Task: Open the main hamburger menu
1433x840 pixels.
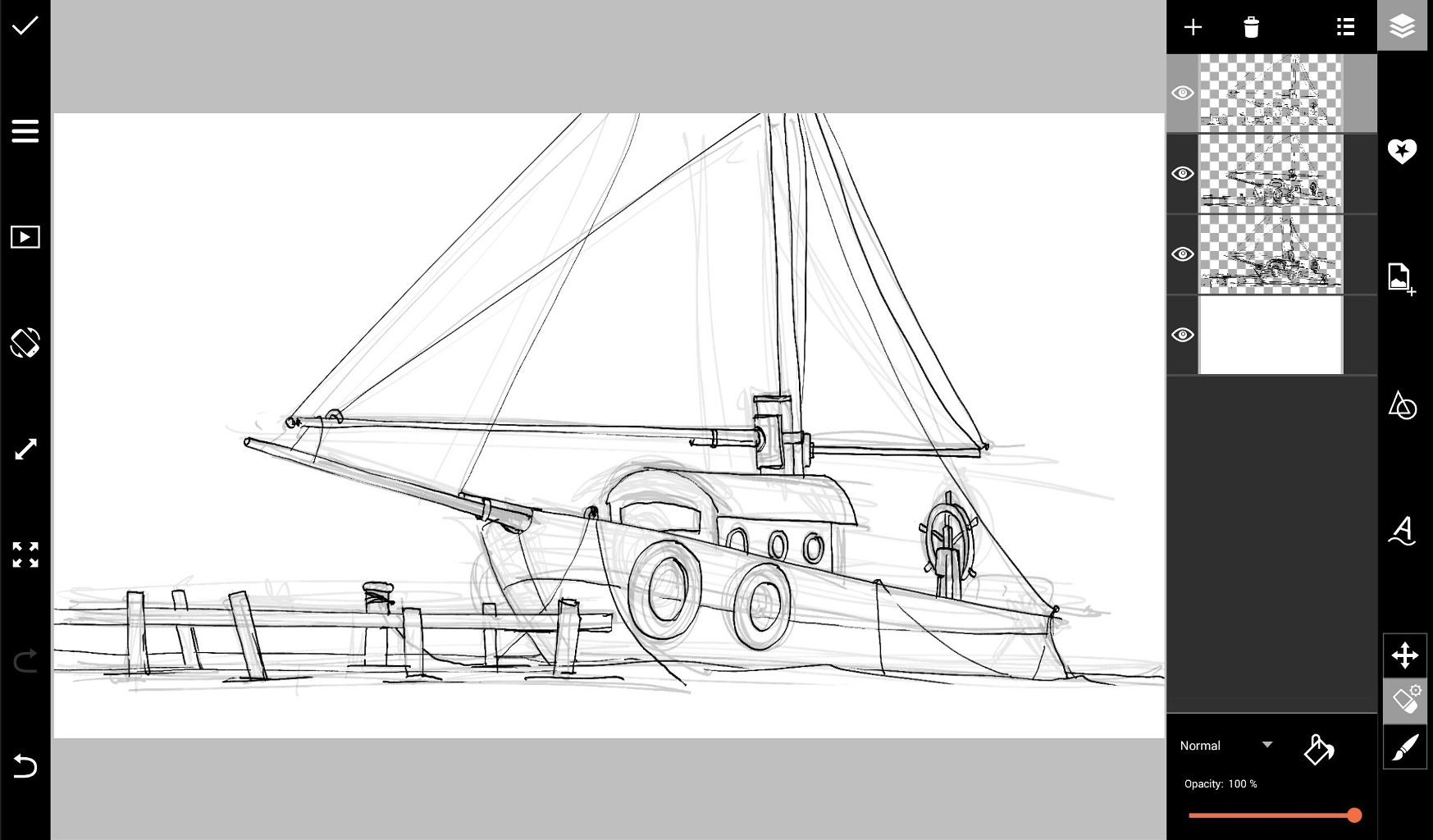Action: coord(25,130)
